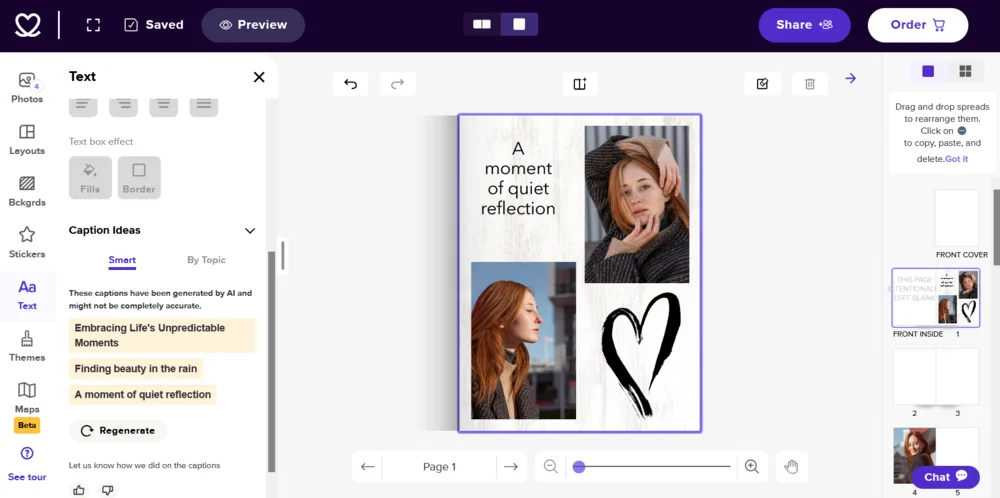The height and width of the screenshot is (498, 1000).
Task: Click the Regenerate captions button
Action: 117,430
